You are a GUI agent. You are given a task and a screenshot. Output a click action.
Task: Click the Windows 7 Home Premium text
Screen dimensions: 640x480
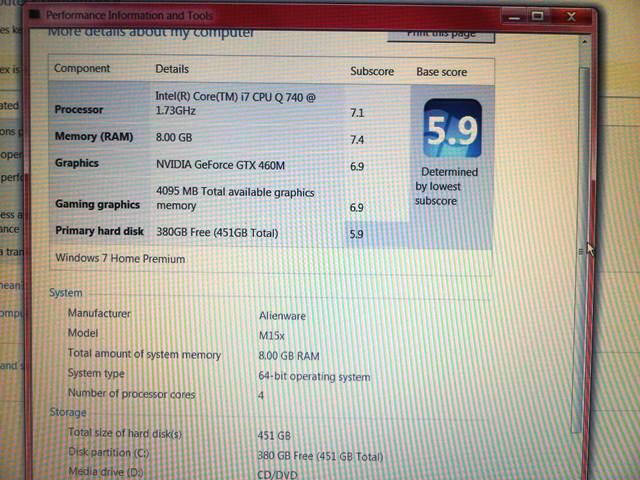(120, 258)
